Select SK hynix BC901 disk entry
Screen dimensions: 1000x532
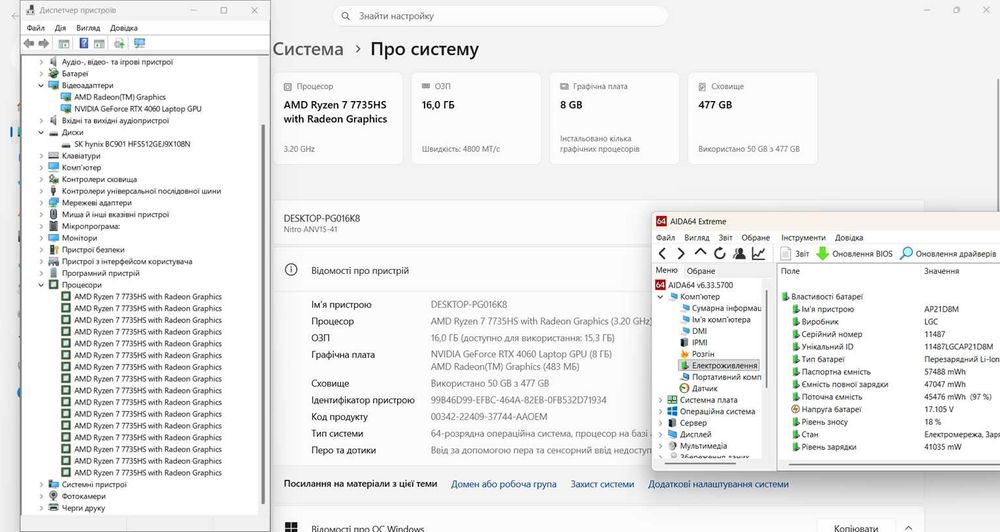pos(131,144)
